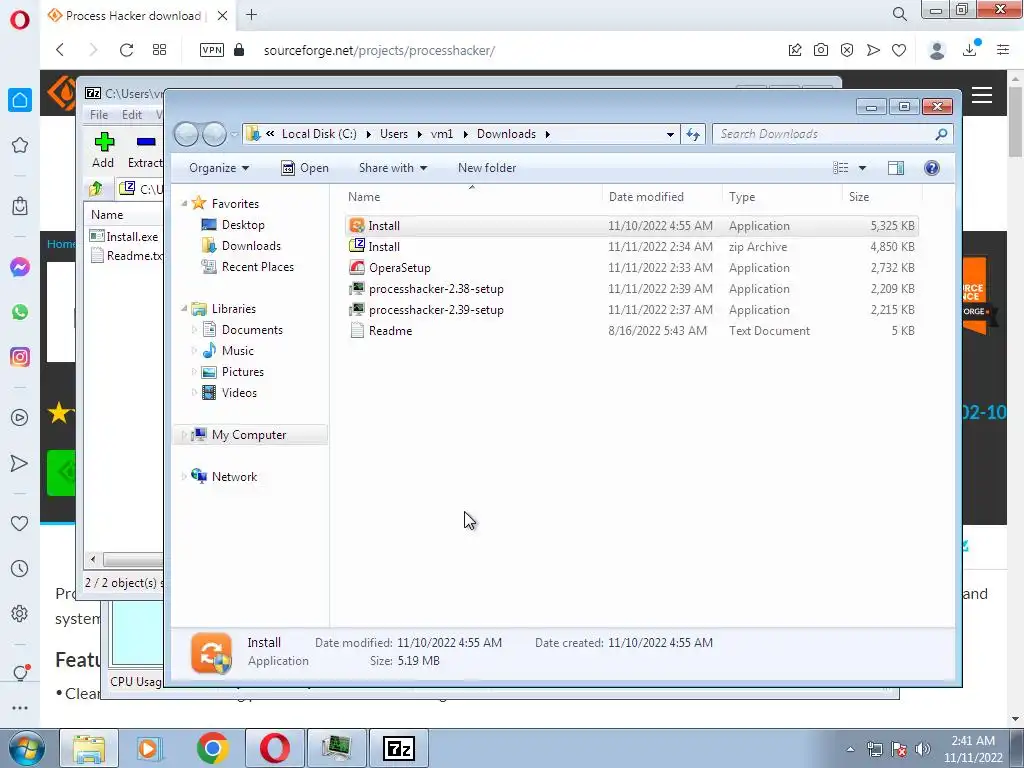Select Desktop under Favorites
Viewport: 1024px width, 768px height.
[243, 225]
